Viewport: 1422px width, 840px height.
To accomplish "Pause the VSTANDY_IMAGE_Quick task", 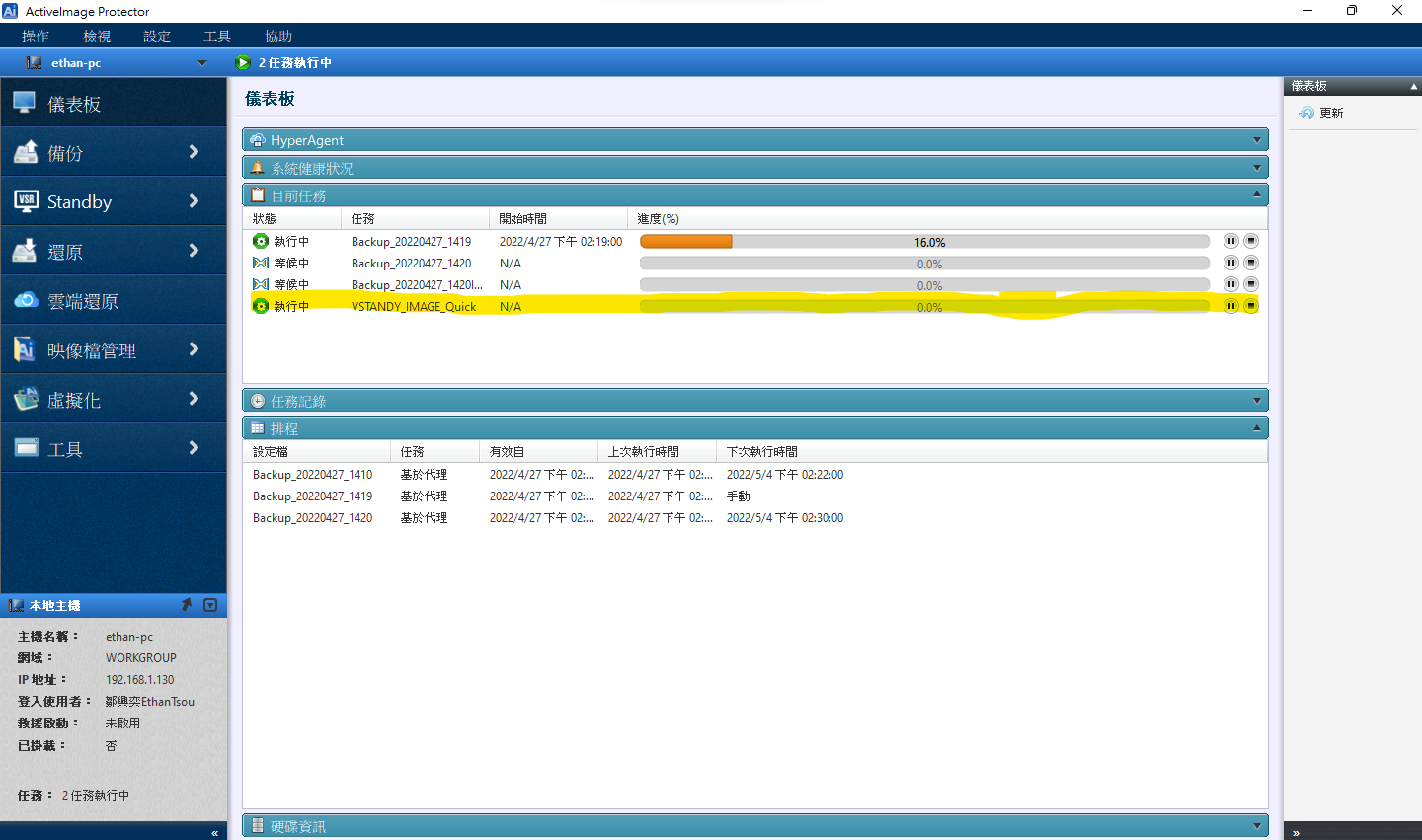I will [1230, 306].
